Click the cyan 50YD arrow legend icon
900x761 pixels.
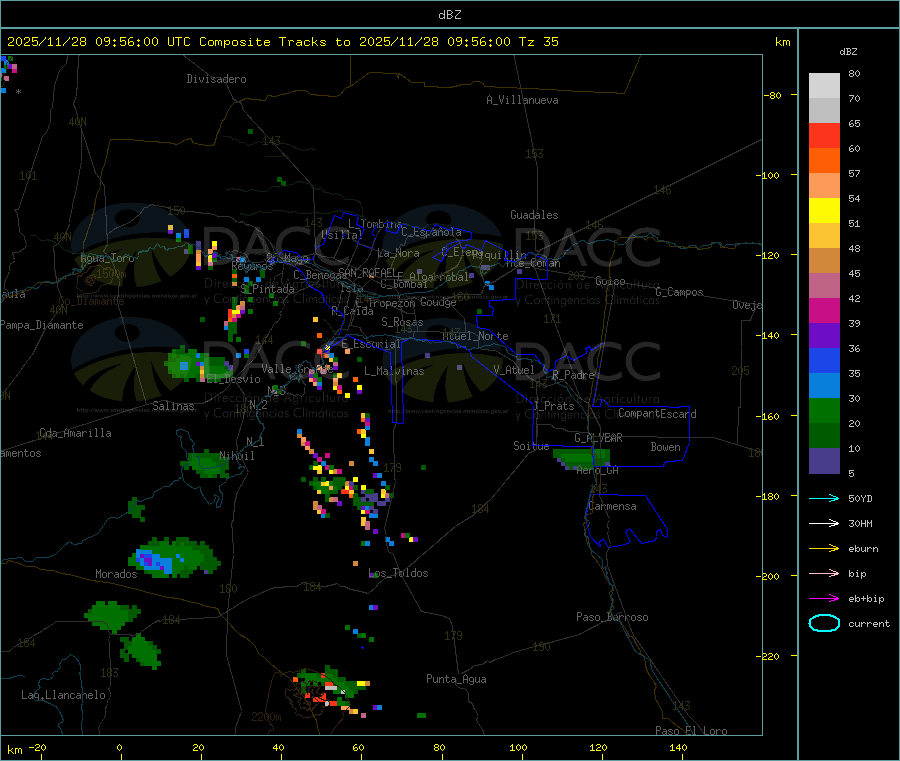(824, 498)
